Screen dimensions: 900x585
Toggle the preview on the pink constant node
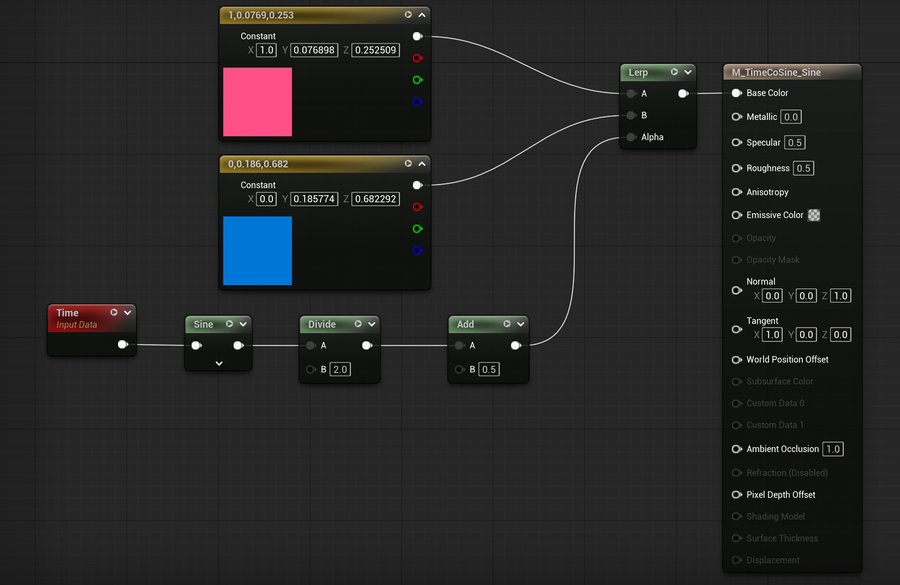(408, 14)
